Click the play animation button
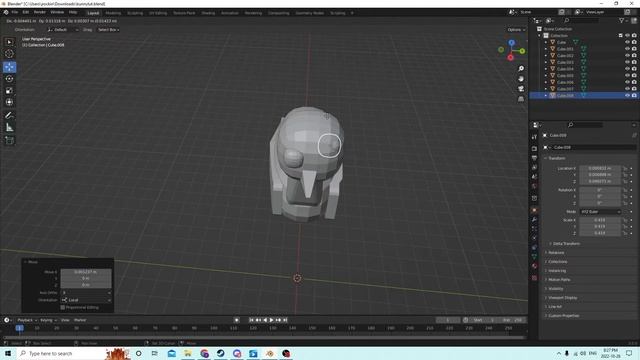The height and width of the screenshot is (360, 640). tap(271, 320)
